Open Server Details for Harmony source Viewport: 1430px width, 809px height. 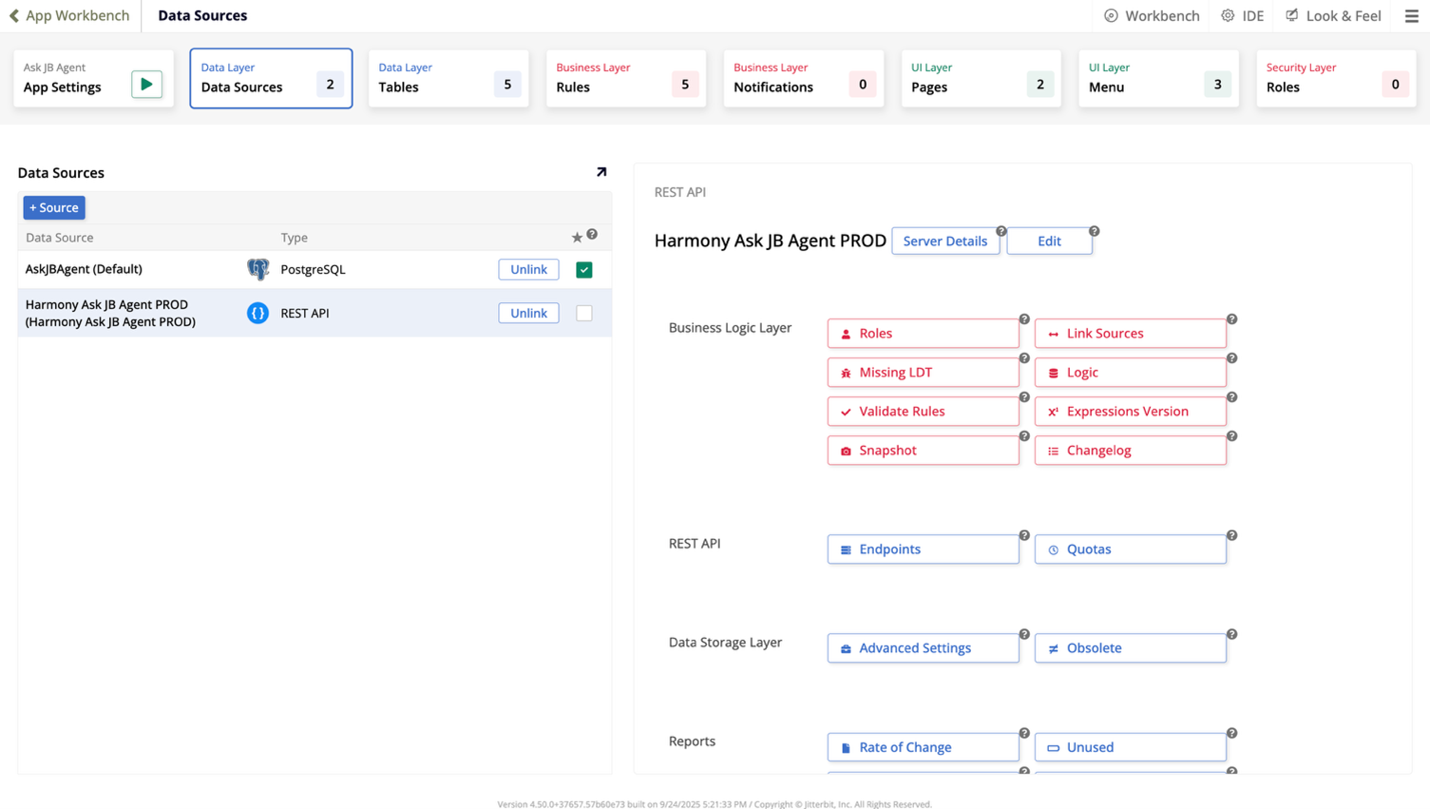pyautogui.click(x=944, y=241)
